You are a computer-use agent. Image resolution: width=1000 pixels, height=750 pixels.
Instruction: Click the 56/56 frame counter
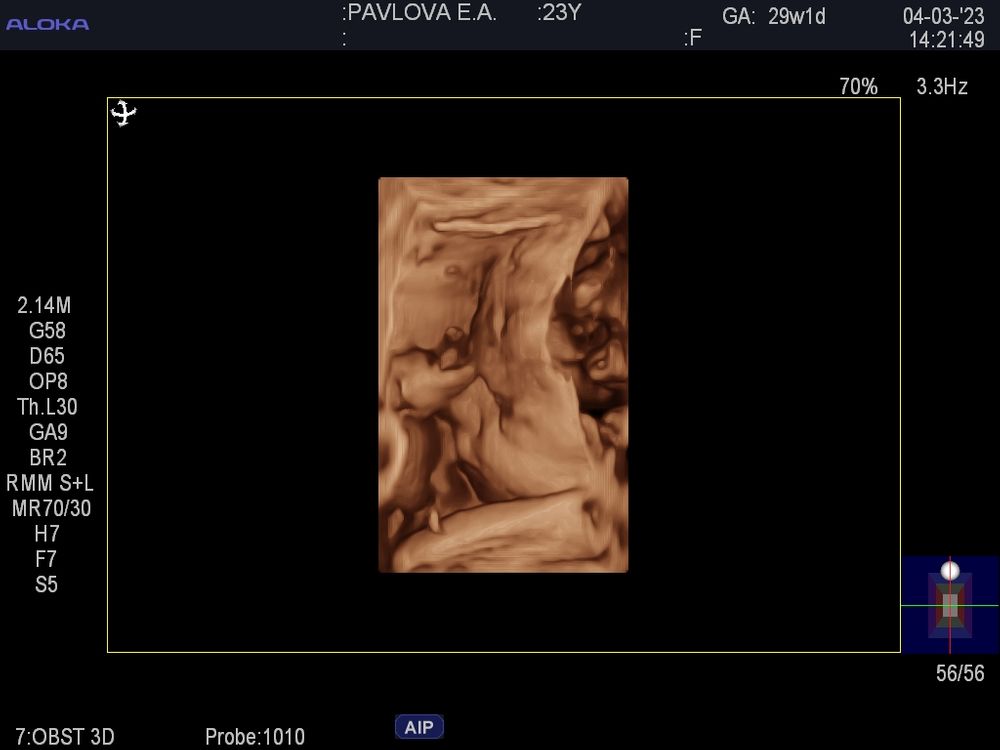tap(960, 673)
